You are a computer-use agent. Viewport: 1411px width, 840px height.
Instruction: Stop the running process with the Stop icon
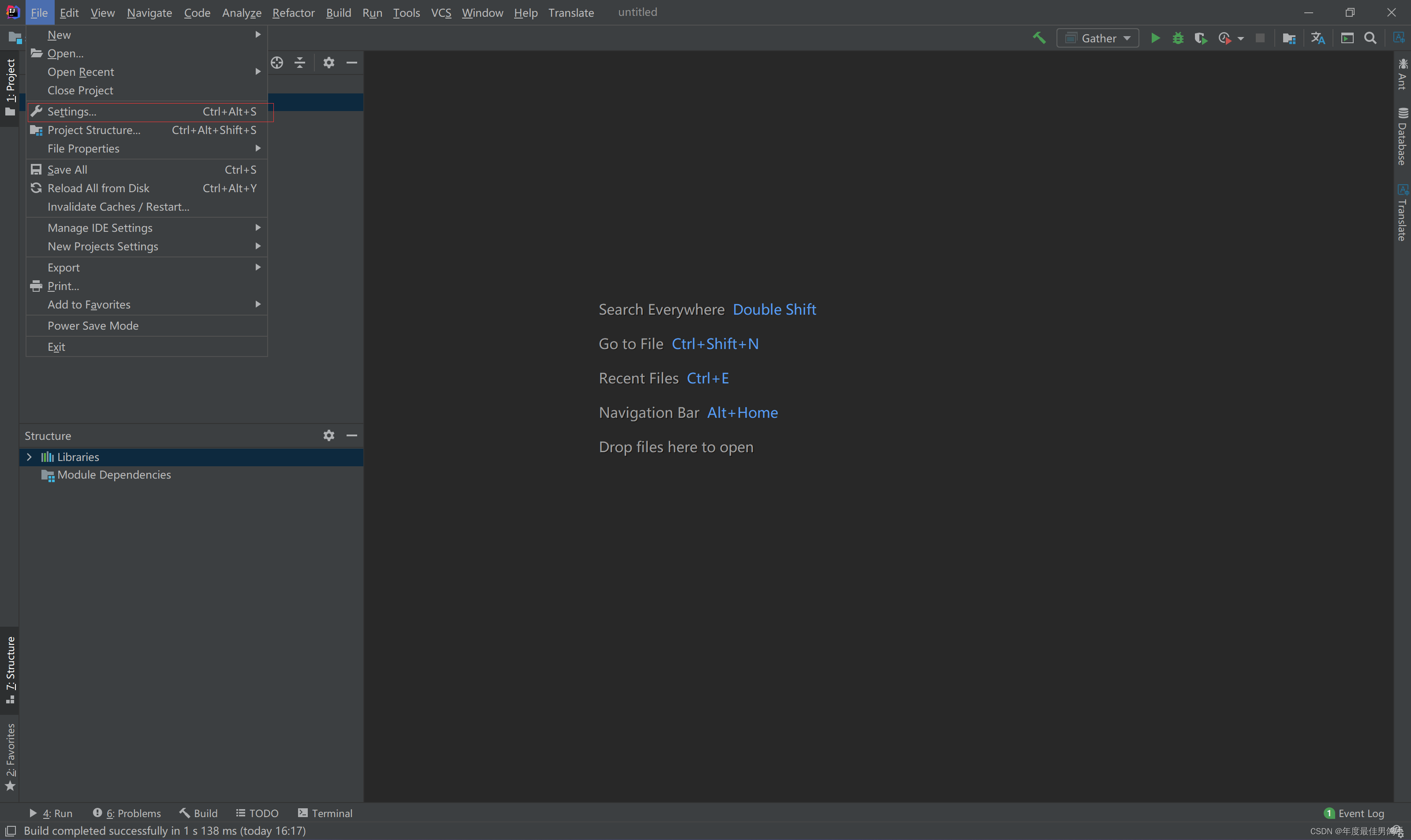1260,38
